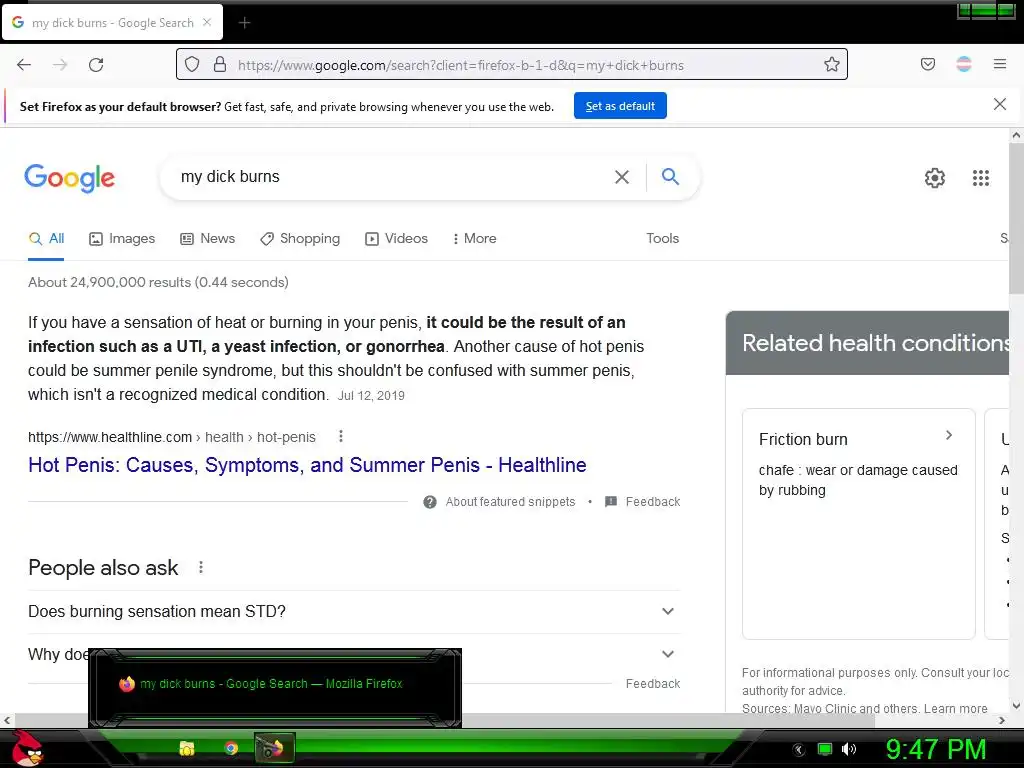Expand the question starting with 'Why'
This screenshot has width=1024, height=768.
[x=354, y=654]
